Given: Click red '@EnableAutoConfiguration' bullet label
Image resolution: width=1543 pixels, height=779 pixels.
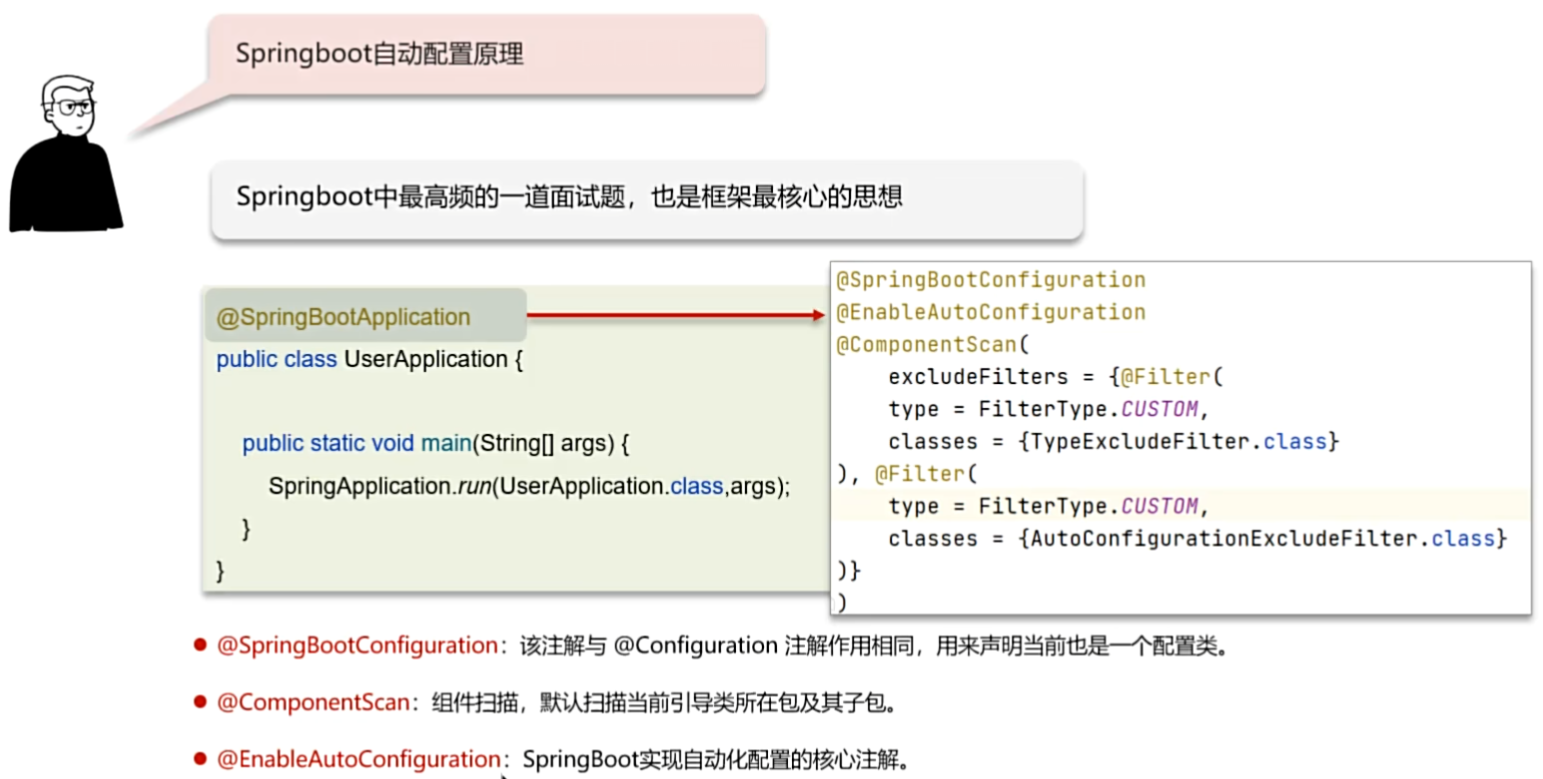Looking at the screenshot, I should tap(358, 760).
